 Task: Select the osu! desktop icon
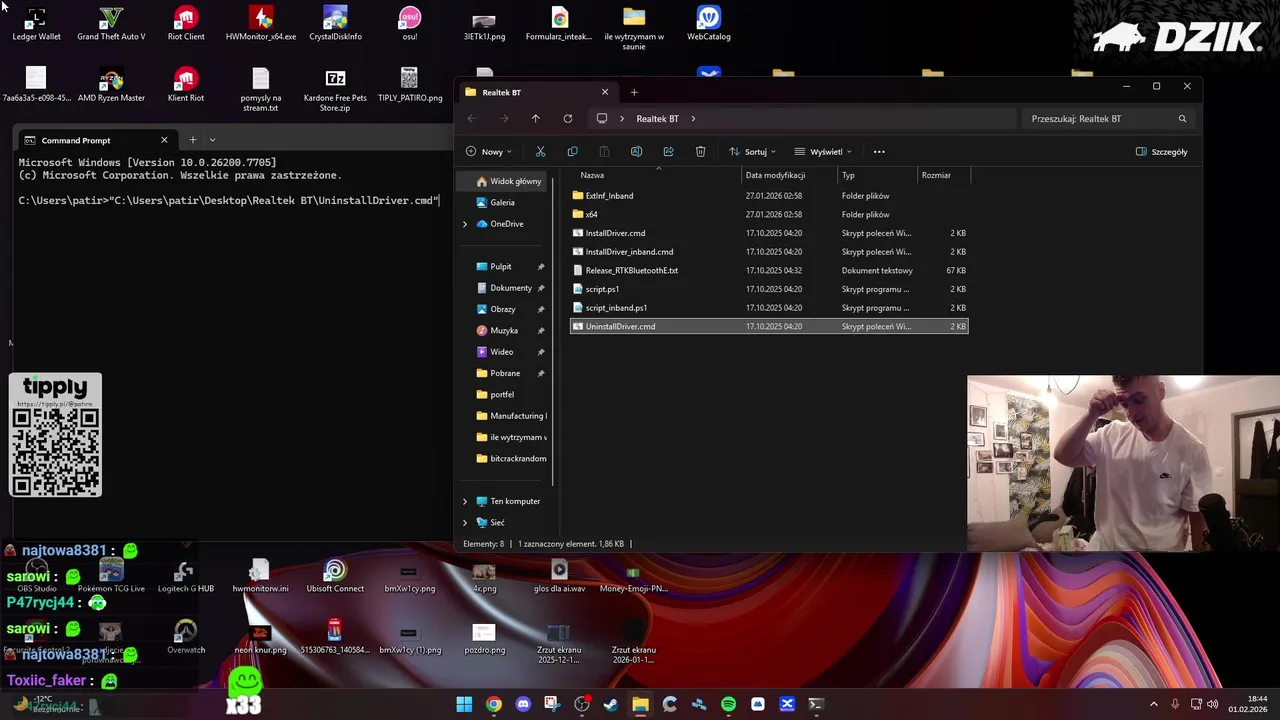coord(410,24)
